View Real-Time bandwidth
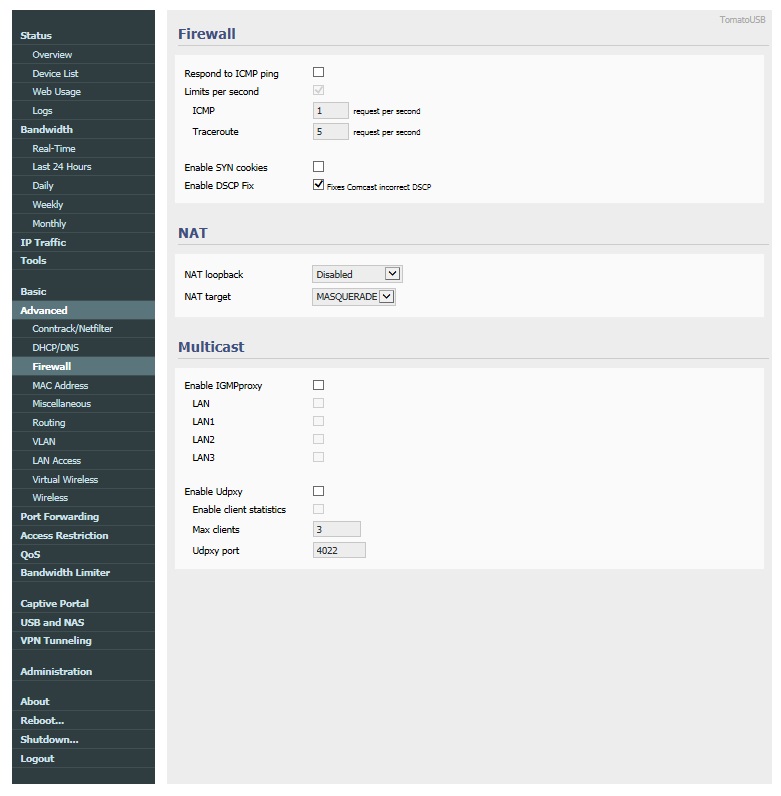This screenshot has height=796, width=781. coord(84,148)
